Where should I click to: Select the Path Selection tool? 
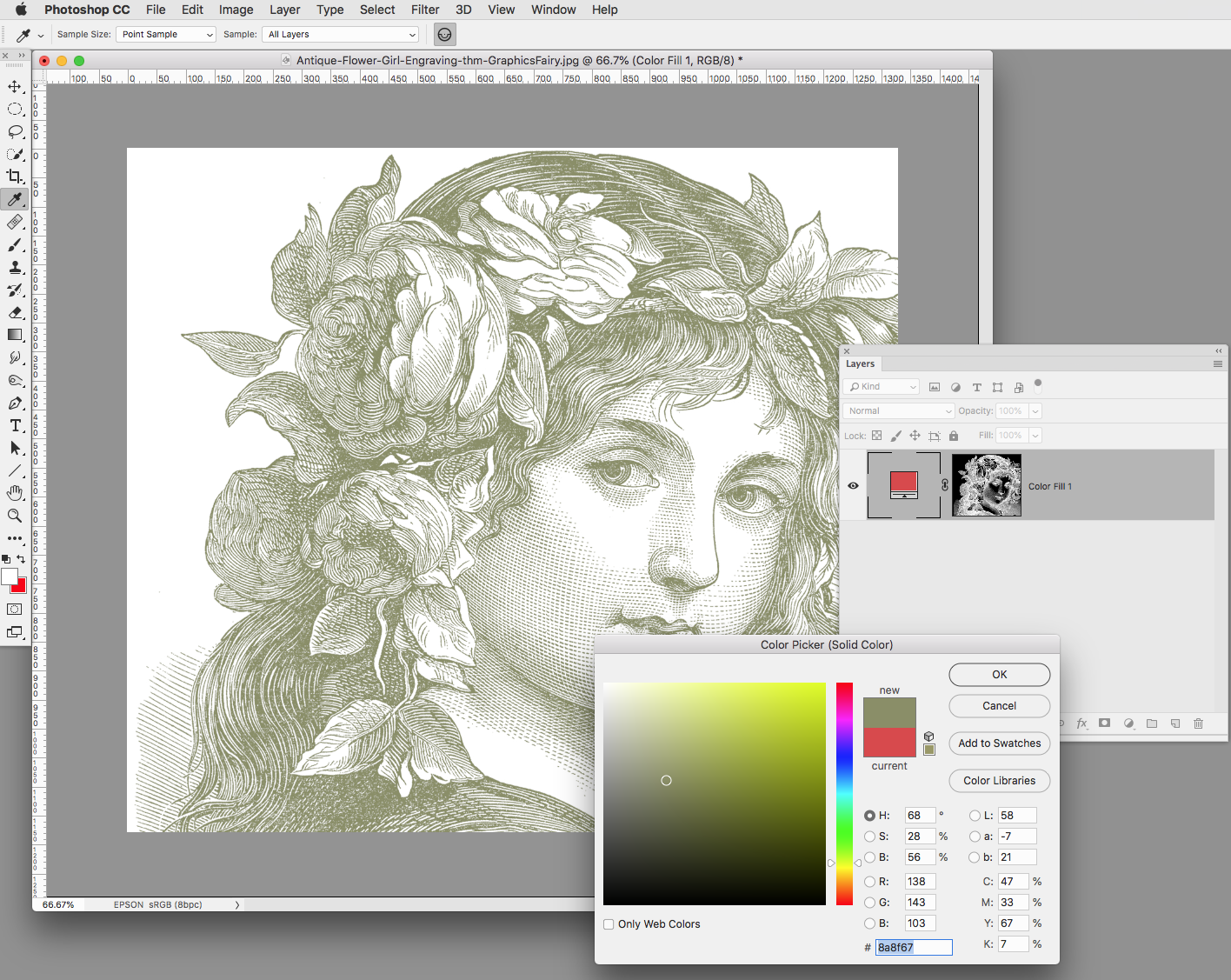click(x=15, y=449)
